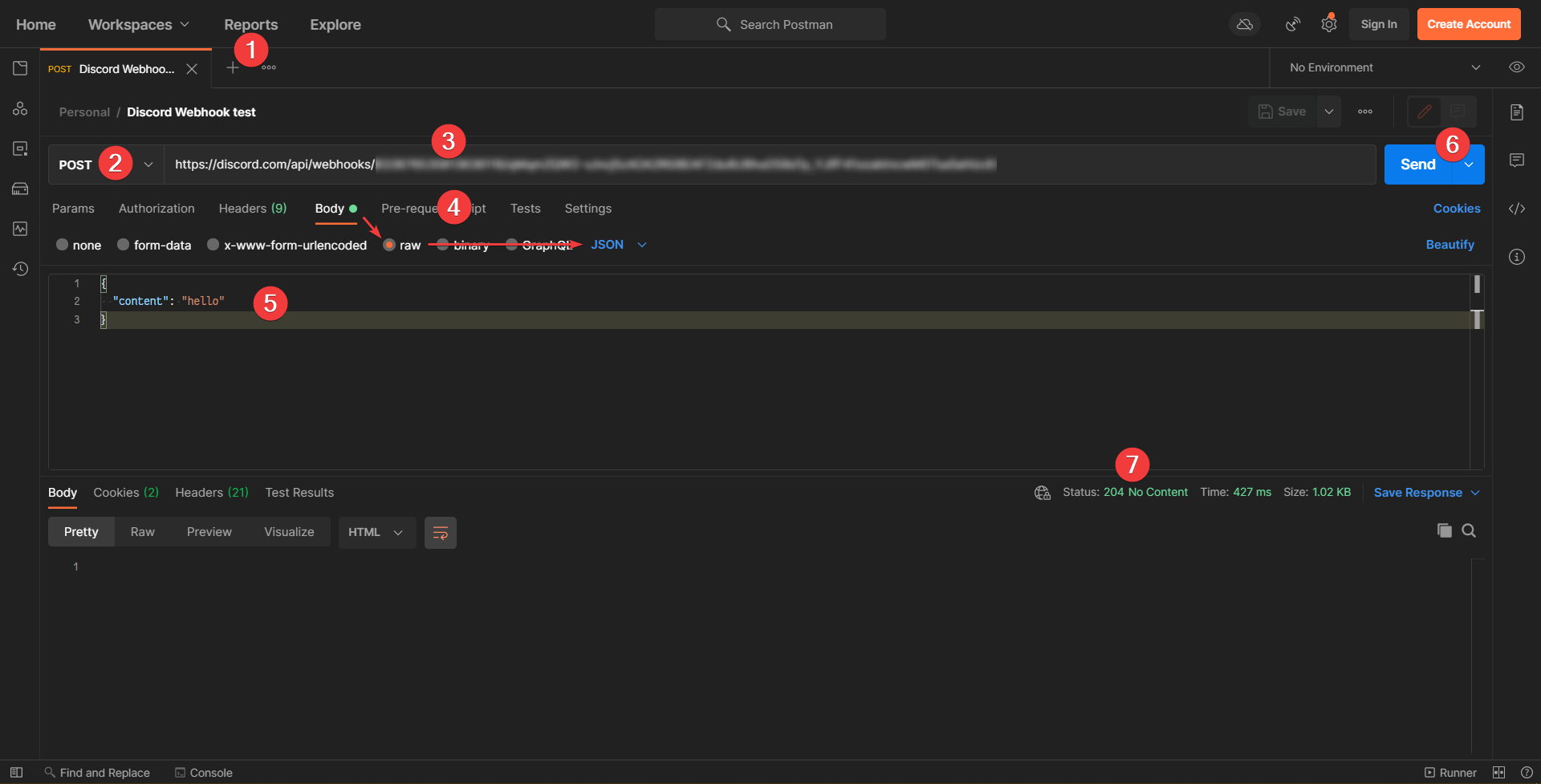The height and width of the screenshot is (784, 1541).
Task: Close the Discord Webhook request tab
Action: 192,69
